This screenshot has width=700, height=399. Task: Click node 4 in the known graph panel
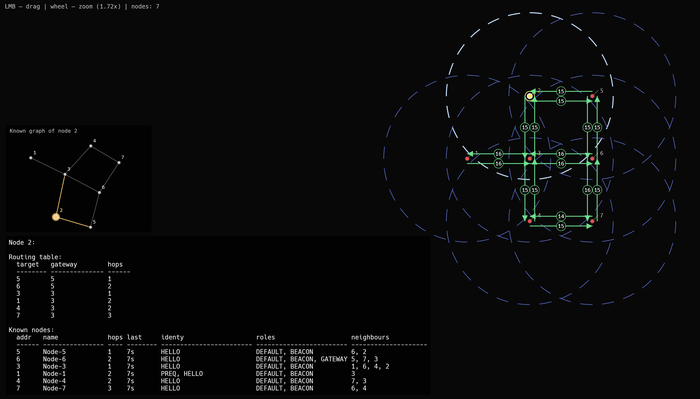(x=91, y=146)
